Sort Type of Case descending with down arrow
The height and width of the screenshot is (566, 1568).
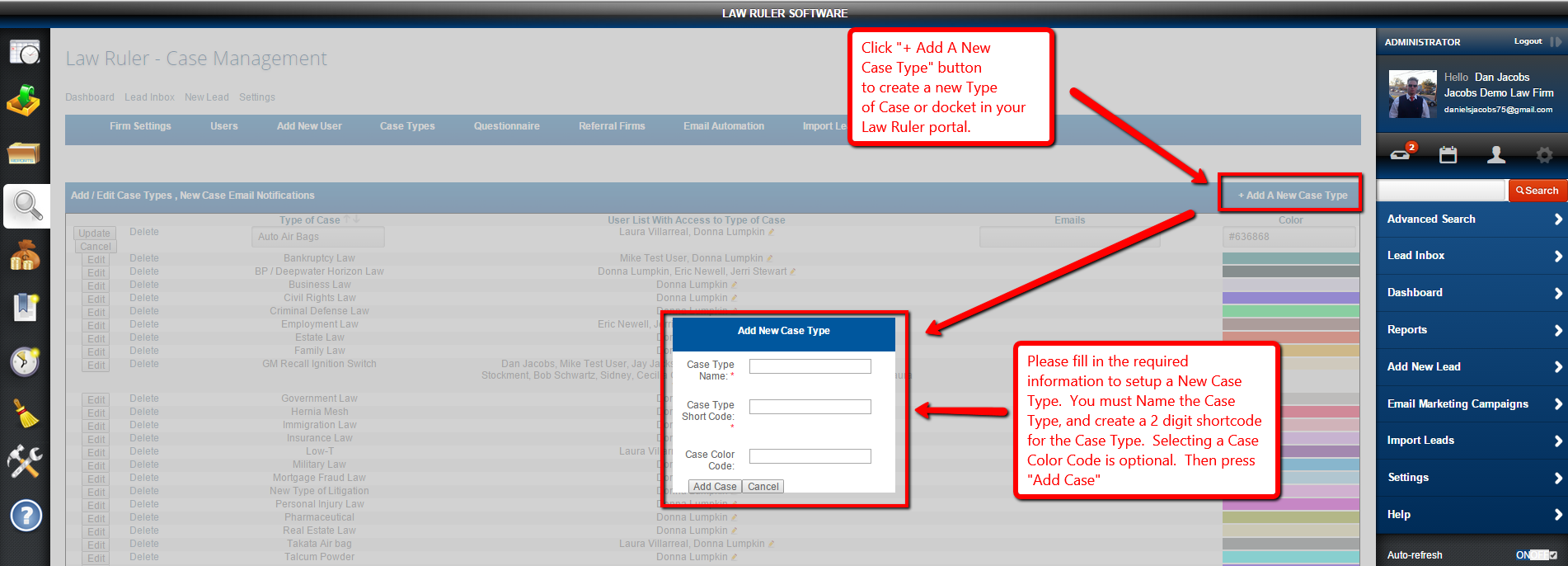[357, 219]
